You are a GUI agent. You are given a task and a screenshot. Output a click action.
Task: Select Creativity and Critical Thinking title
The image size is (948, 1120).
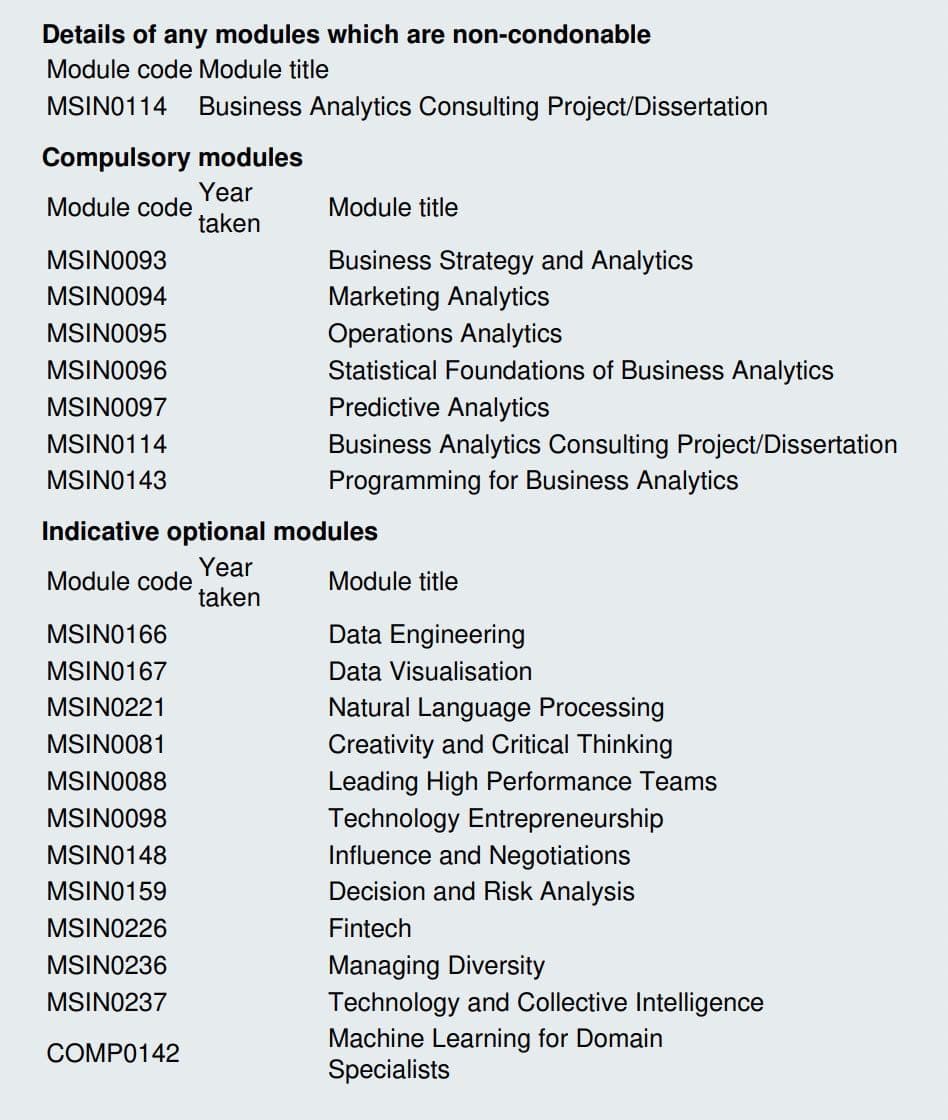click(x=500, y=745)
